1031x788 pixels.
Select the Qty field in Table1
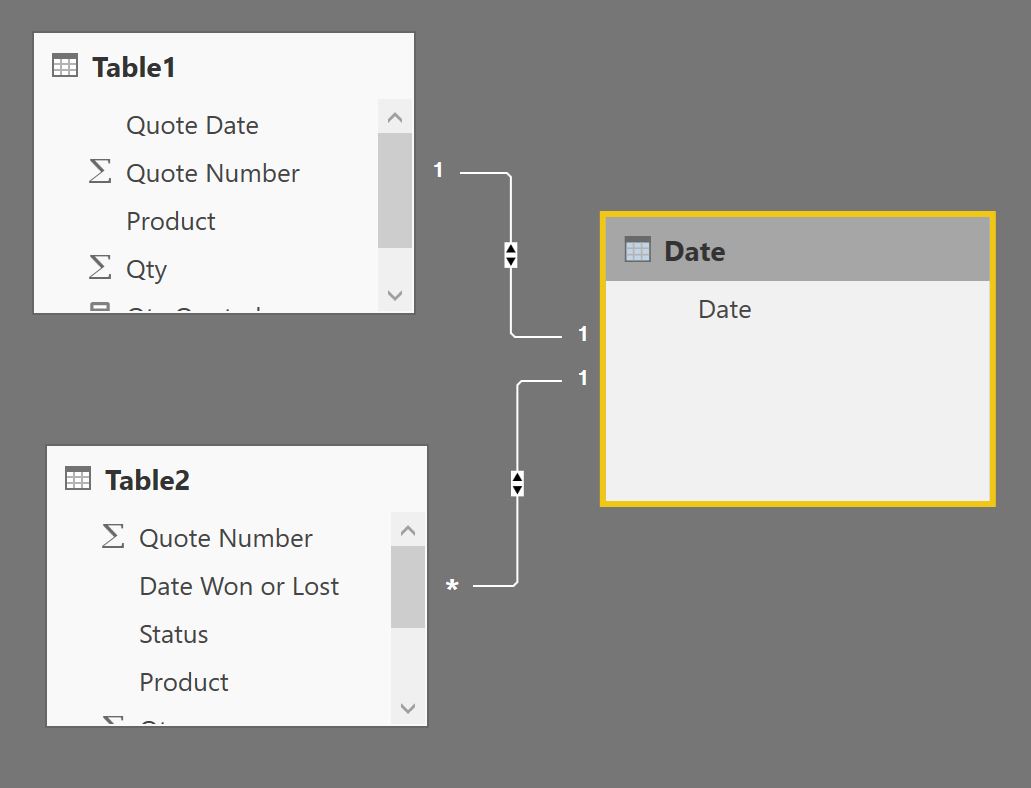(x=147, y=269)
